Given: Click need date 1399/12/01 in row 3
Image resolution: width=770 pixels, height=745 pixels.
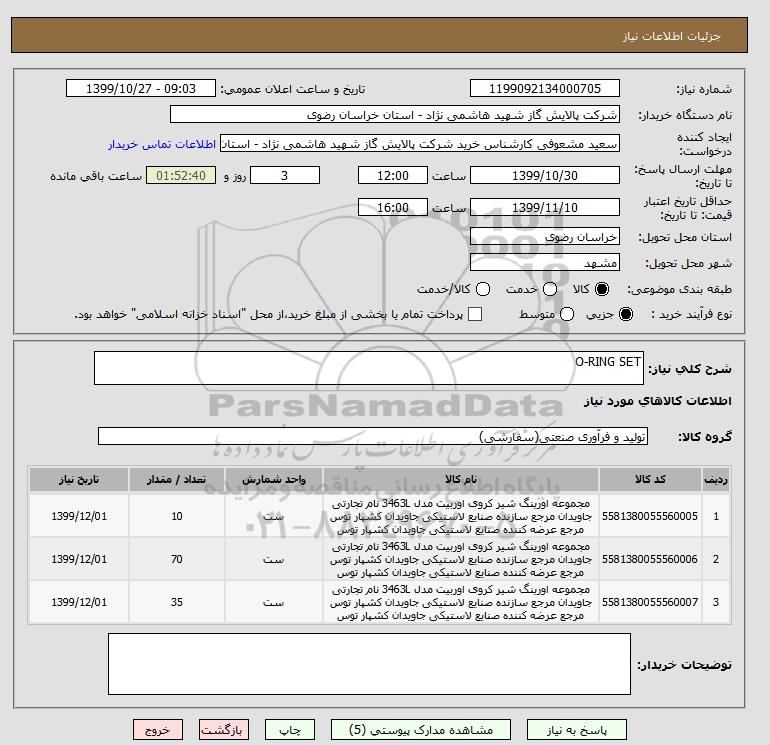Looking at the screenshot, I should pyautogui.click(x=79, y=602).
